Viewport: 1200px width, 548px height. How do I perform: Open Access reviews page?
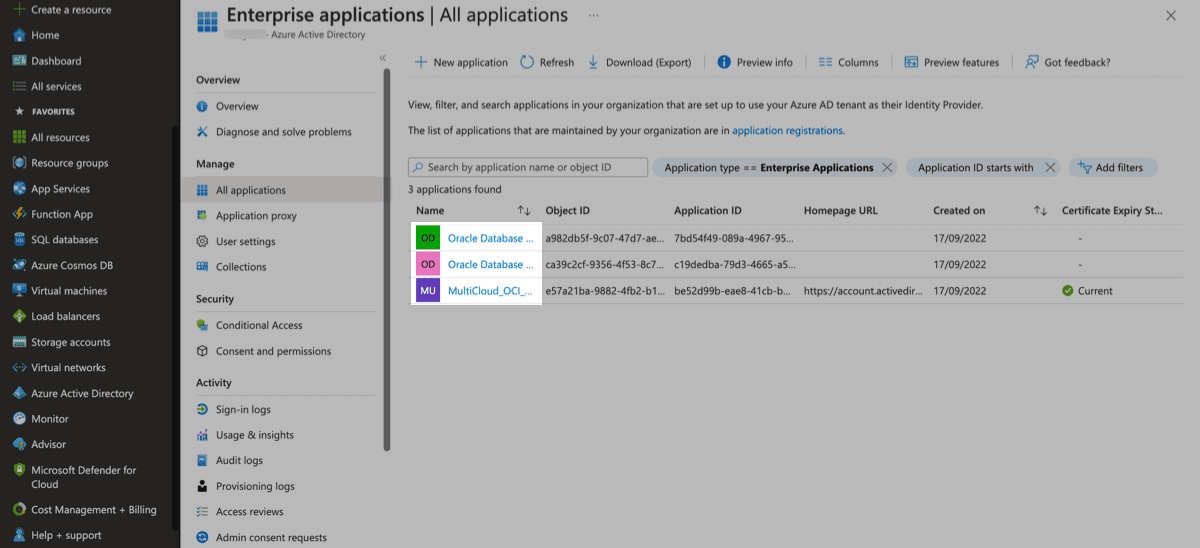250,512
